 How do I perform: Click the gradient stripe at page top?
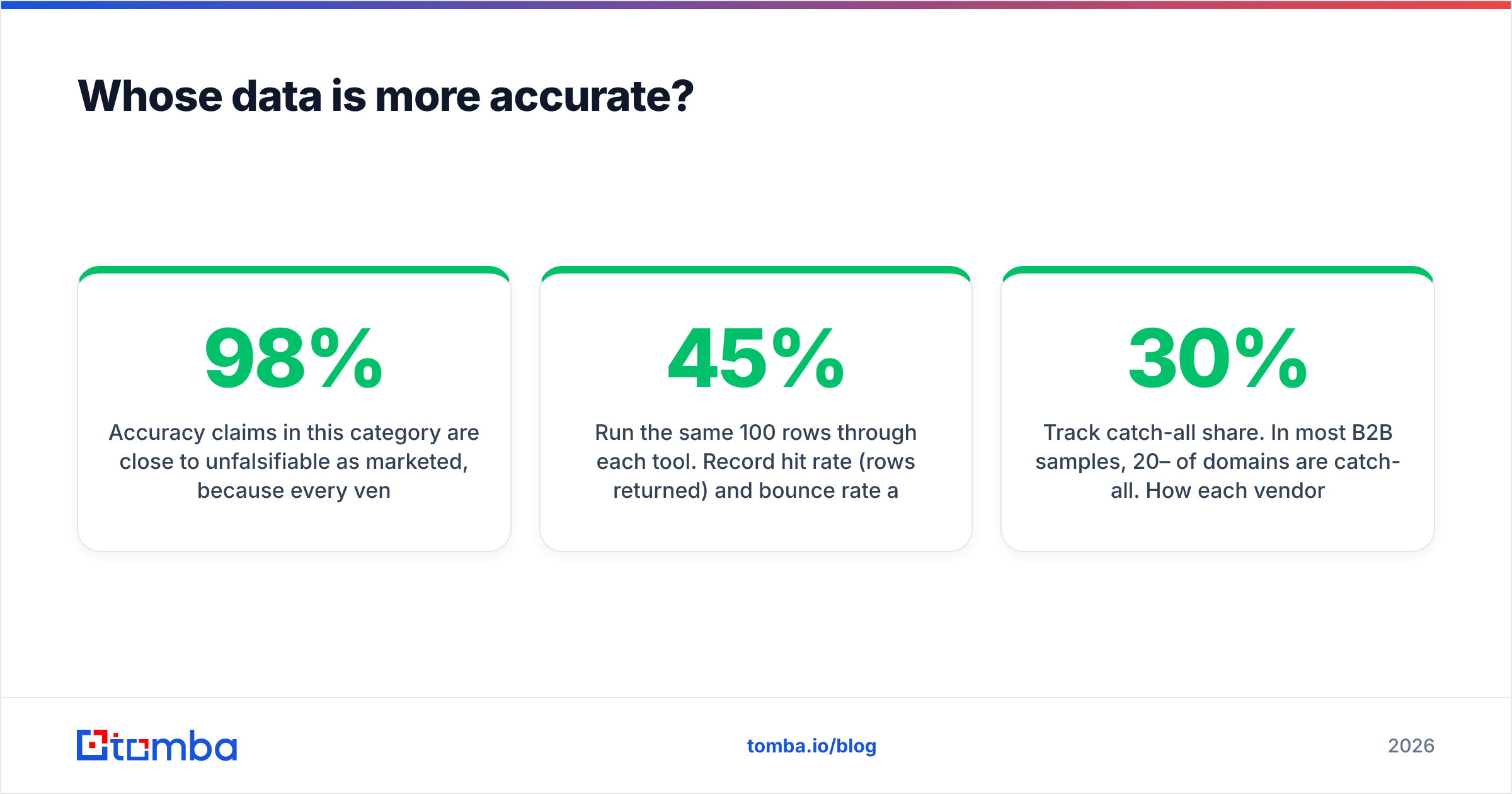[x=756, y=4]
